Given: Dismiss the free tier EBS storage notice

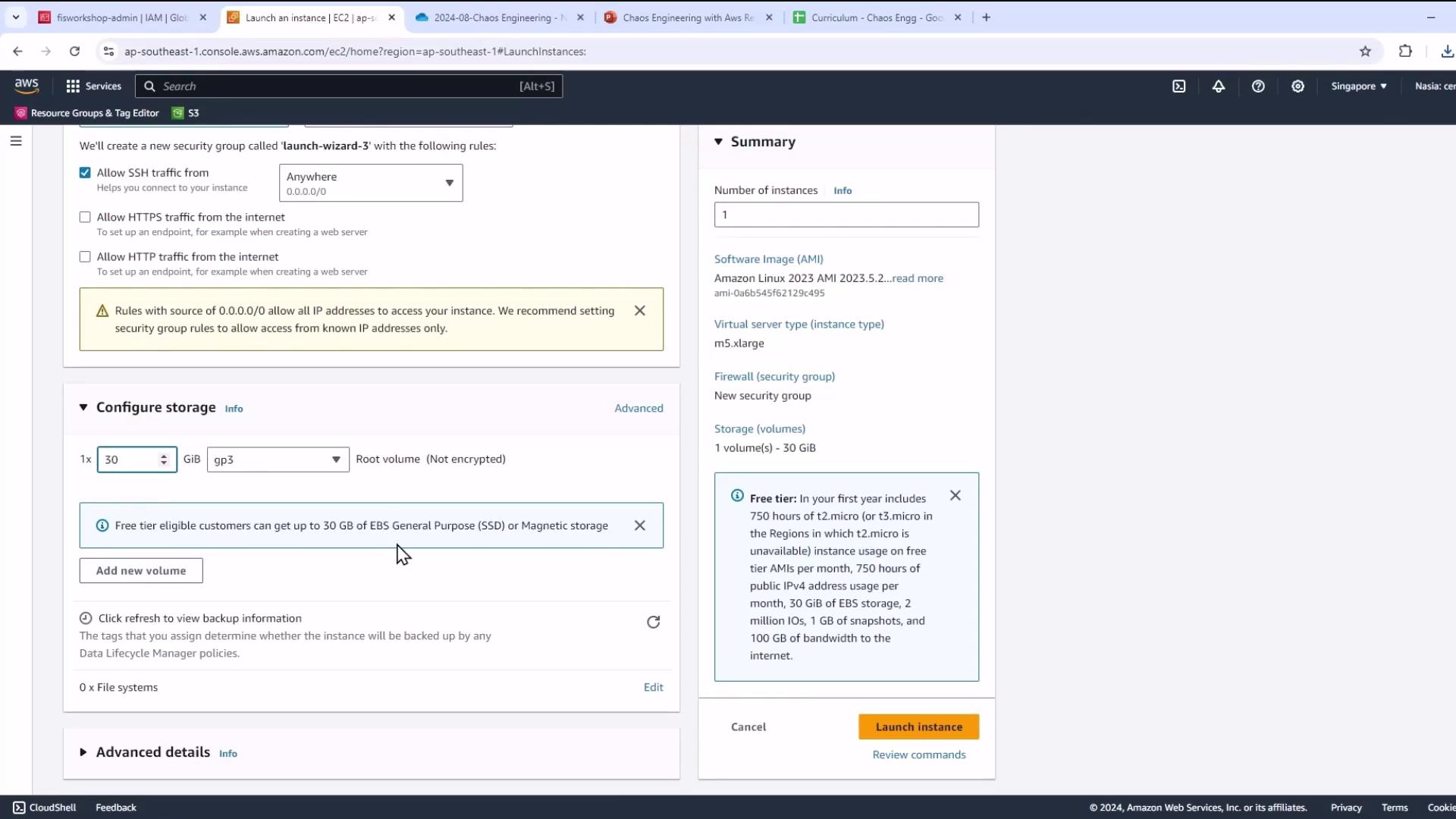Looking at the screenshot, I should [x=639, y=526].
